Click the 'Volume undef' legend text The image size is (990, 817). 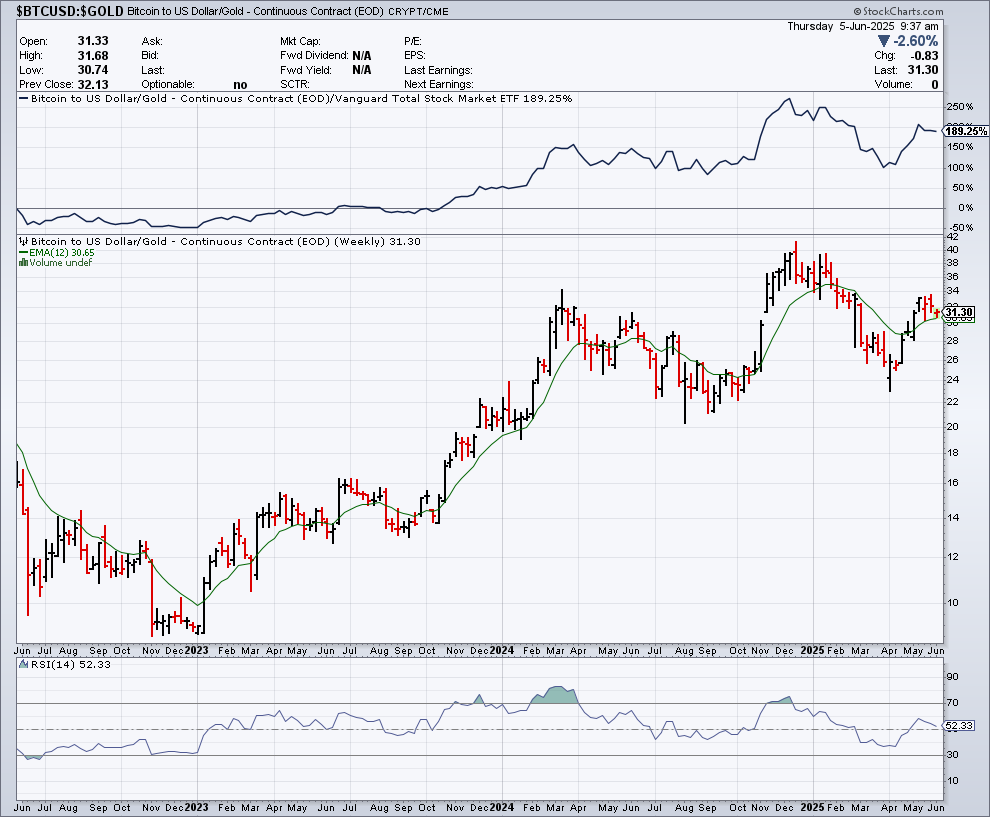click(60, 263)
